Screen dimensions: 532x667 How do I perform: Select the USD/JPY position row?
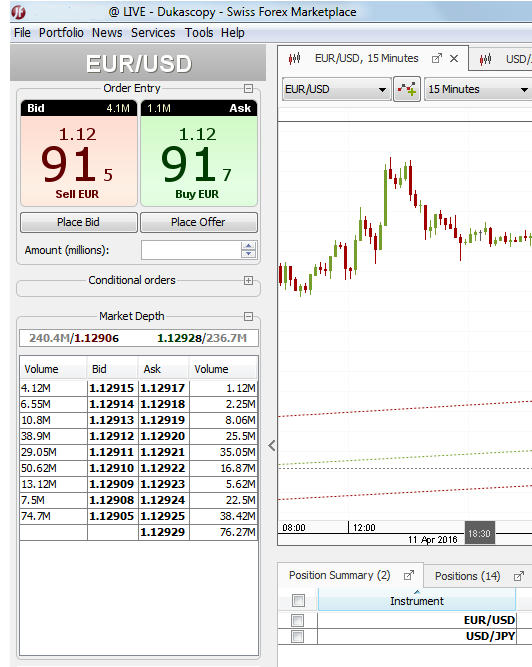404,636
